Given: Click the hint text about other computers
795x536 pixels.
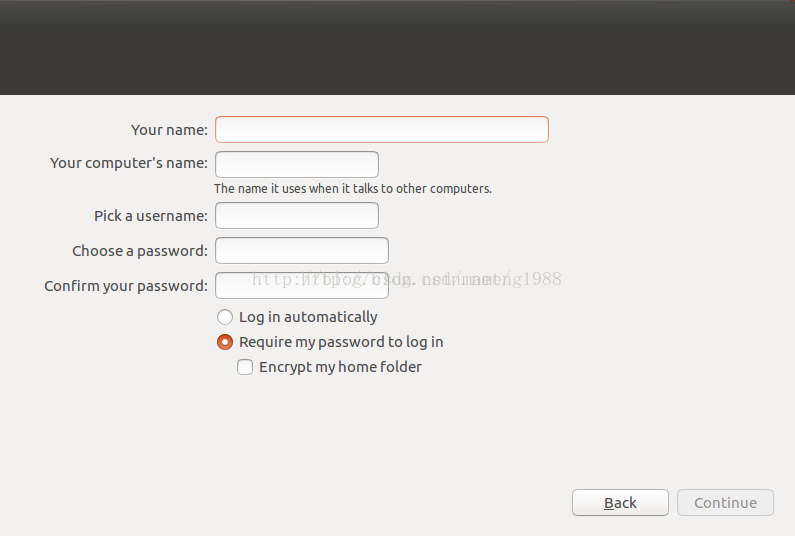Looking at the screenshot, I should click(x=353, y=189).
